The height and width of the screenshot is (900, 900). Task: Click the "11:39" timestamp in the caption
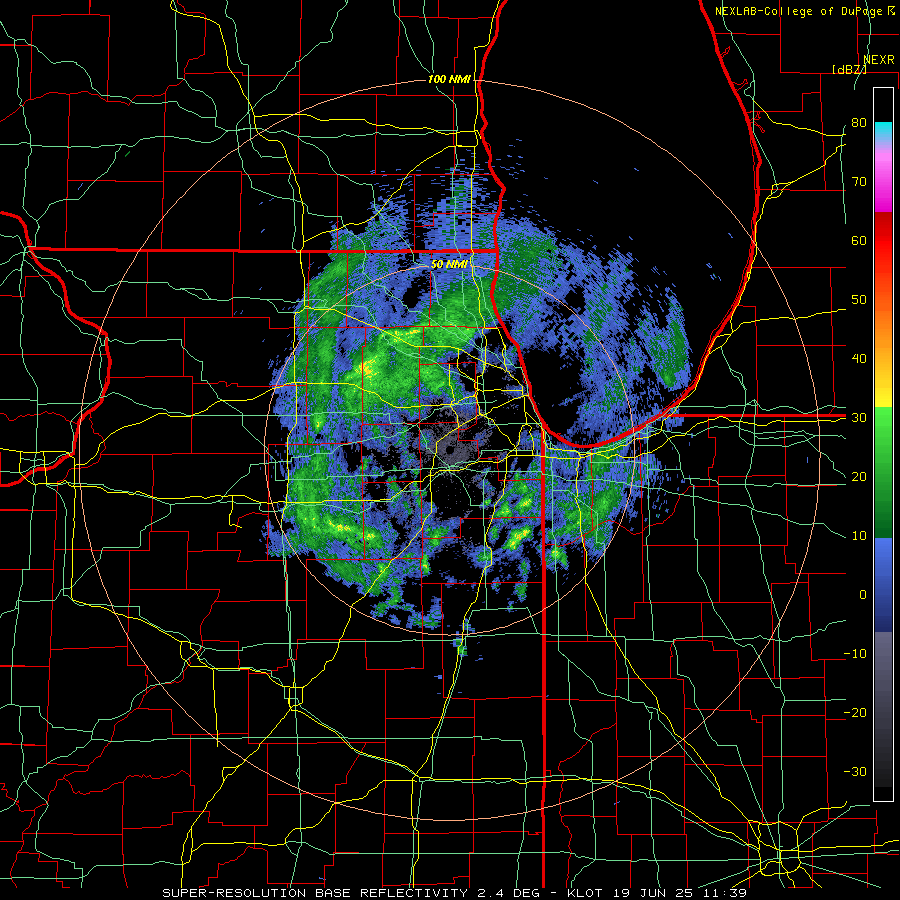click(x=726, y=893)
